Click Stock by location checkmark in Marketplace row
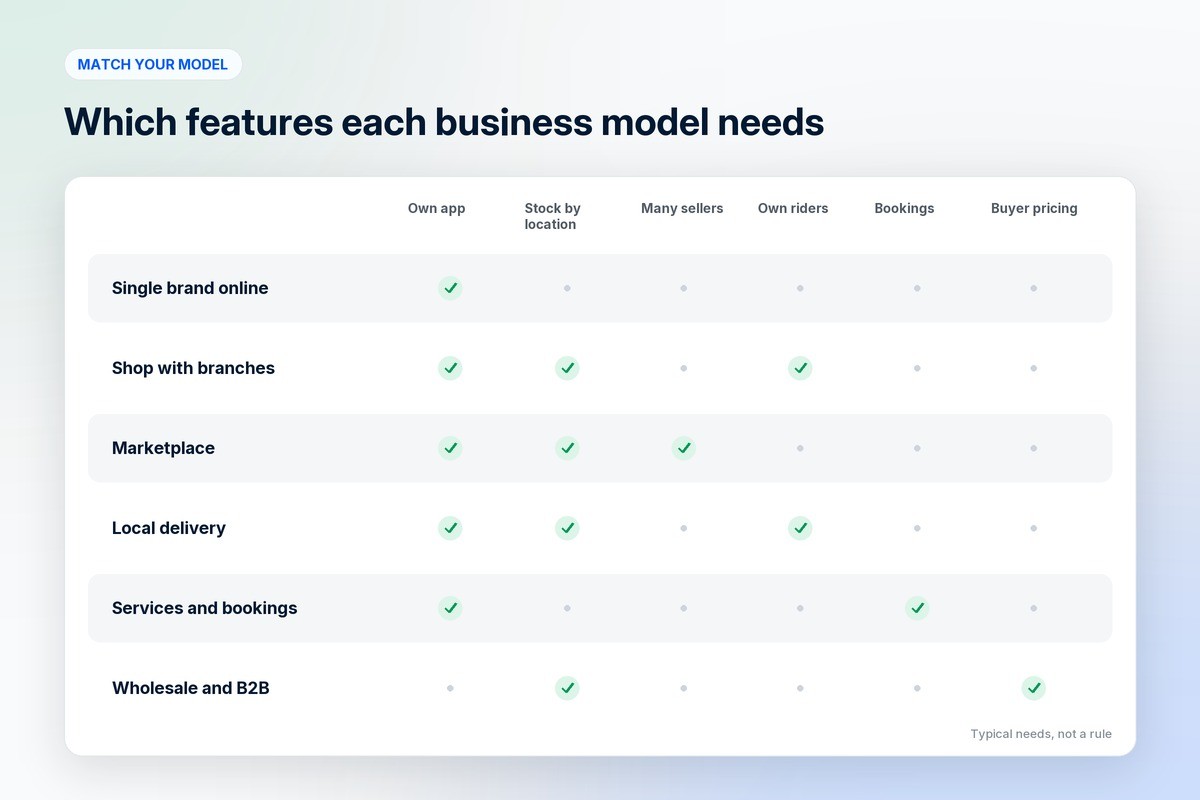Viewport: 1200px width, 800px height. tap(567, 448)
